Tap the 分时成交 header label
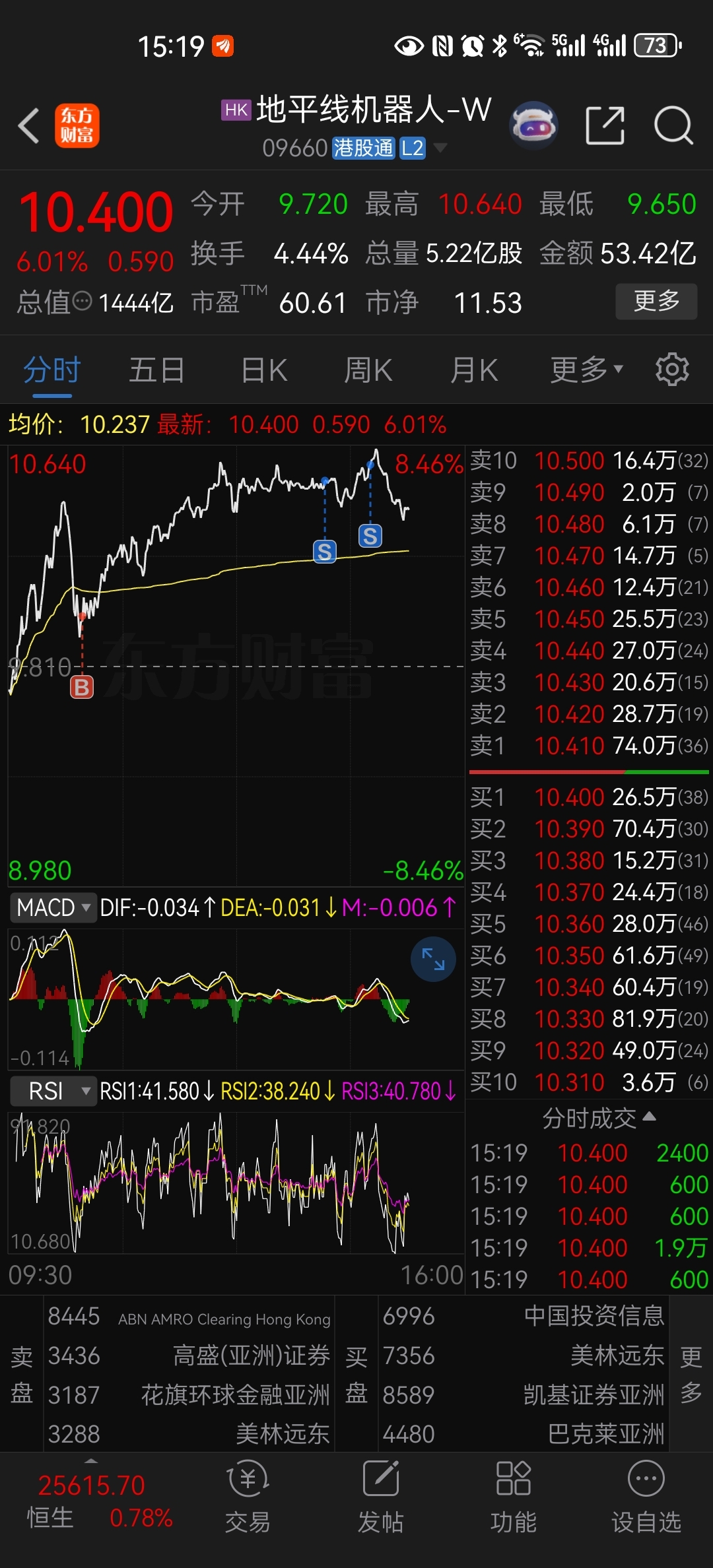Image resolution: width=713 pixels, height=1568 pixels. click(589, 1117)
